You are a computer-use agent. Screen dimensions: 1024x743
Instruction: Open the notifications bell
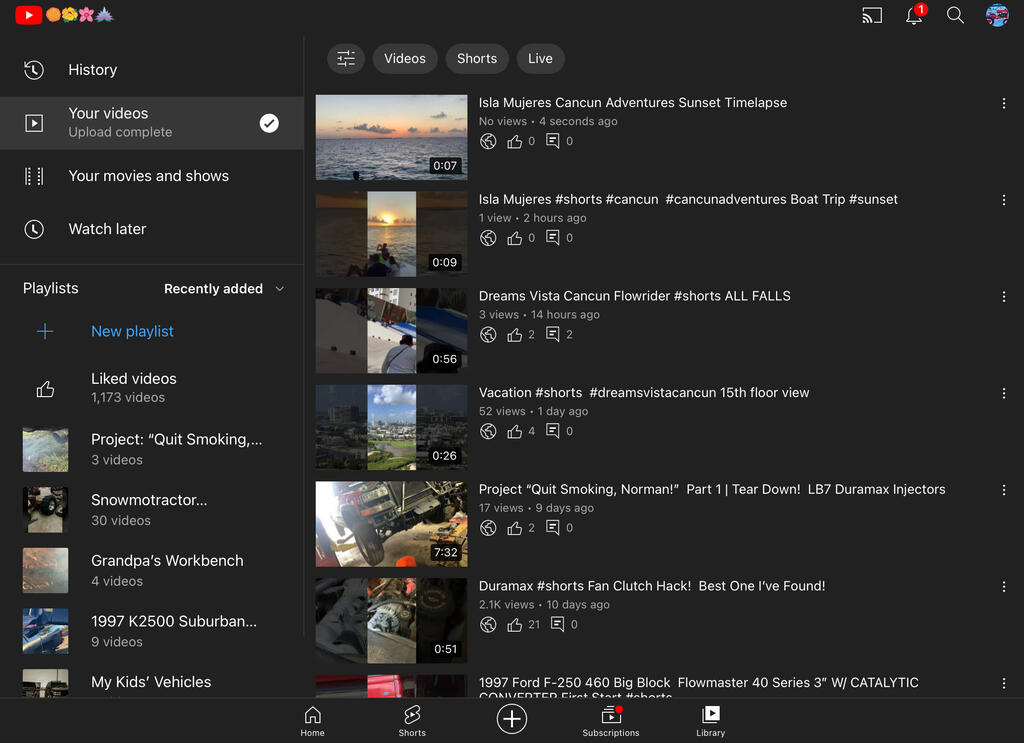tap(914, 15)
